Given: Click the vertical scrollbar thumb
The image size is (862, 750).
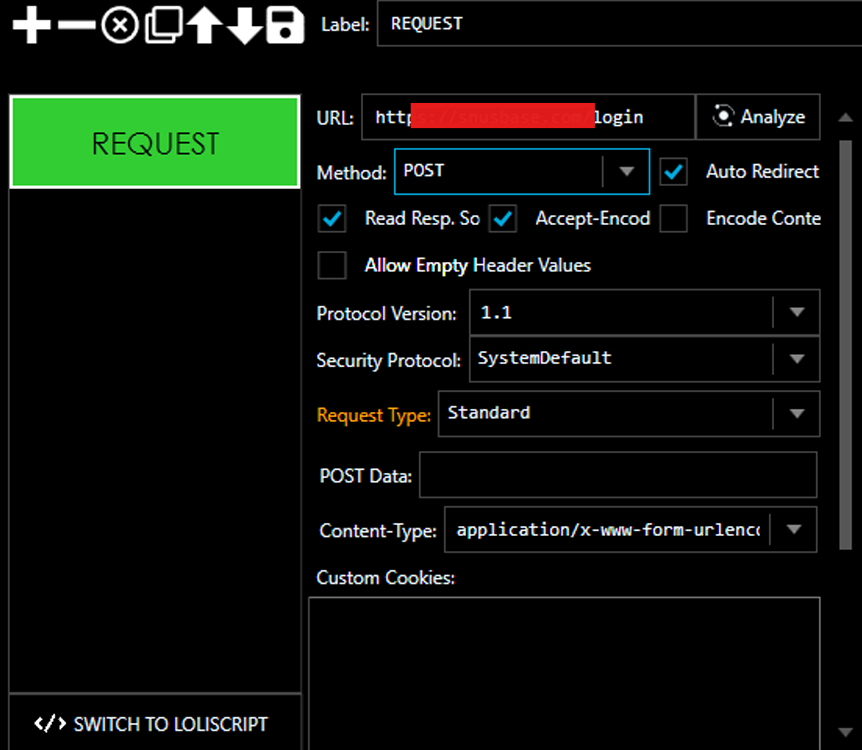Looking at the screenshot, I should pyautogui.click(x=846, y=345).
